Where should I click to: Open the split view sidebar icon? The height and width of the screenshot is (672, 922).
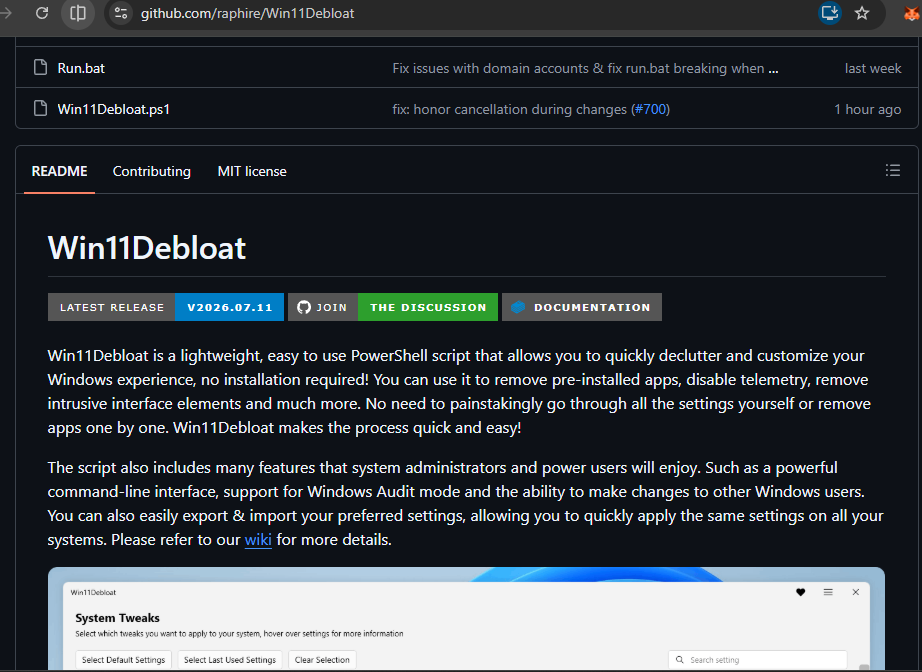(78, 13)
